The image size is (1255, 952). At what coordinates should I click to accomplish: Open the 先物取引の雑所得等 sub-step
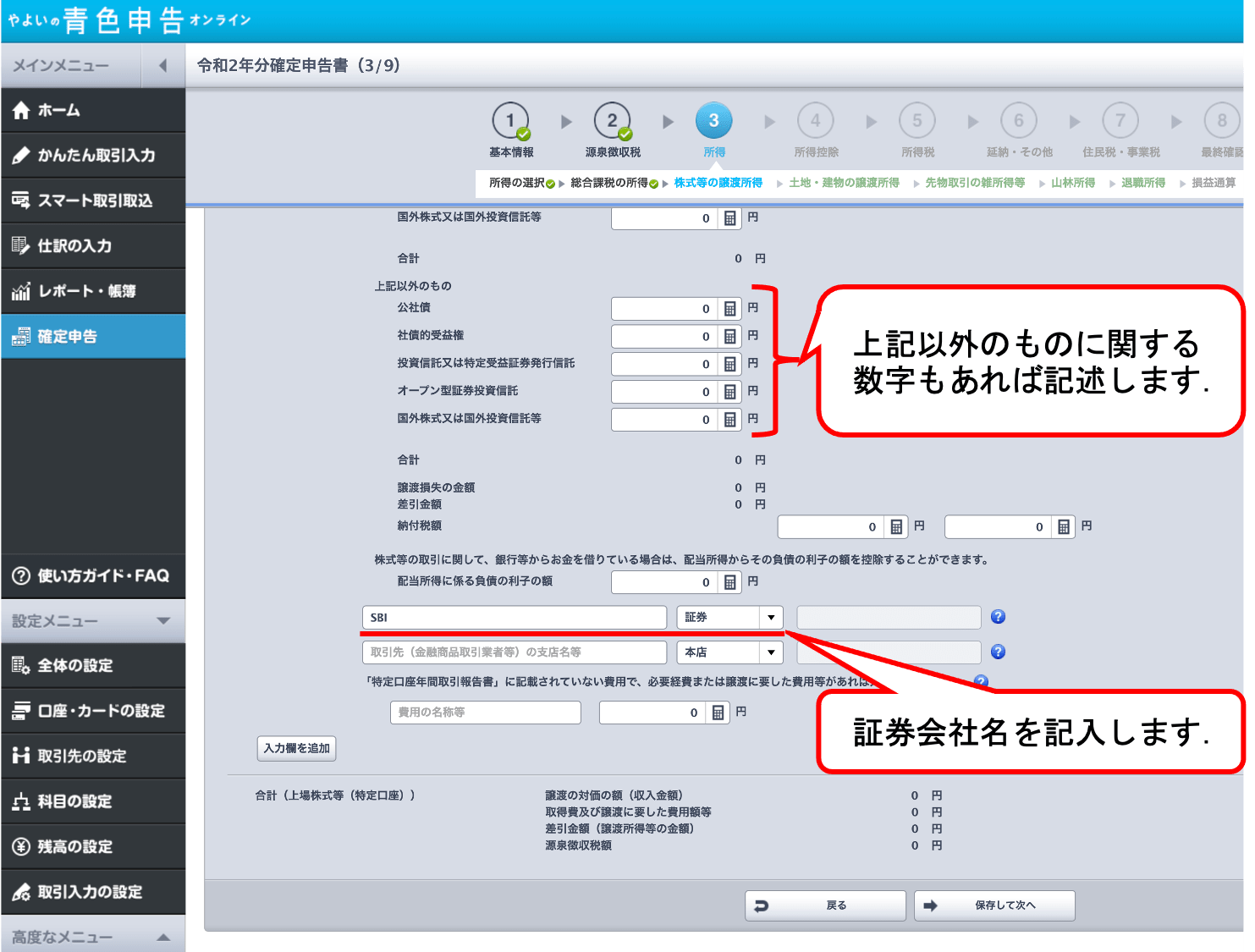pyautogui.click(x=975, y=183)
